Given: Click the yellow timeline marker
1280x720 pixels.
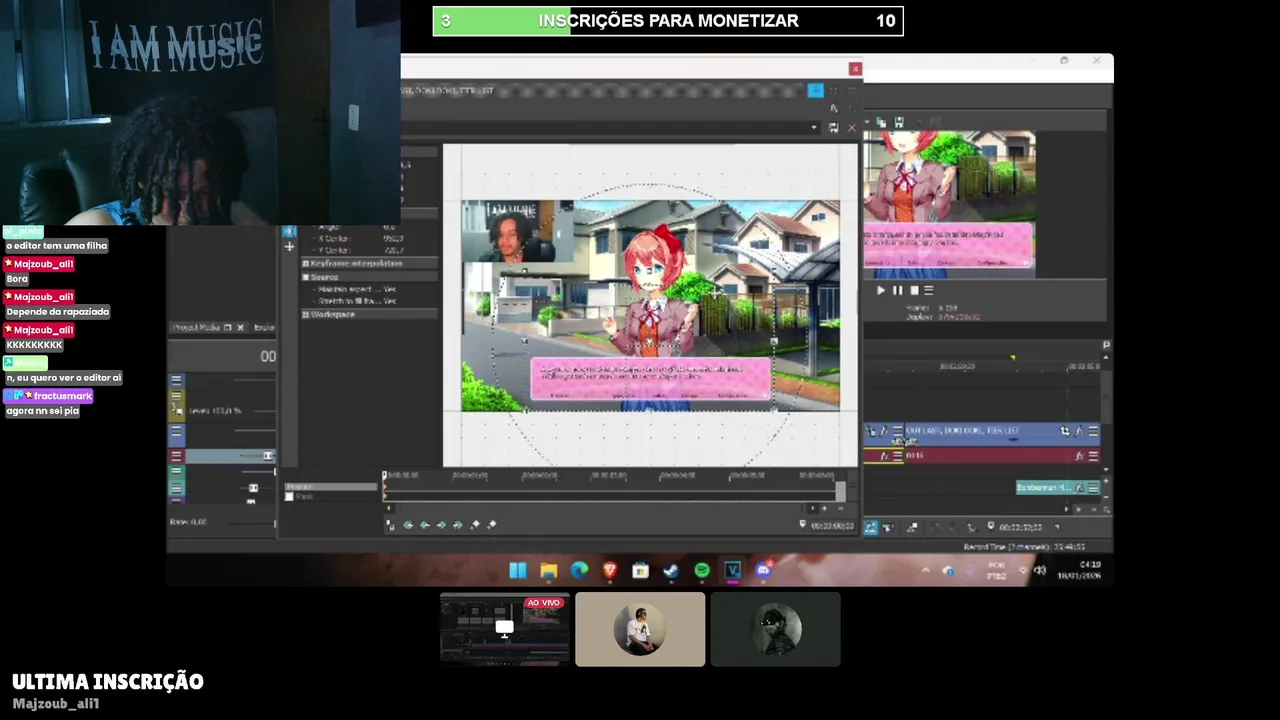Looking at the screenshot, I should (1013, 358).
